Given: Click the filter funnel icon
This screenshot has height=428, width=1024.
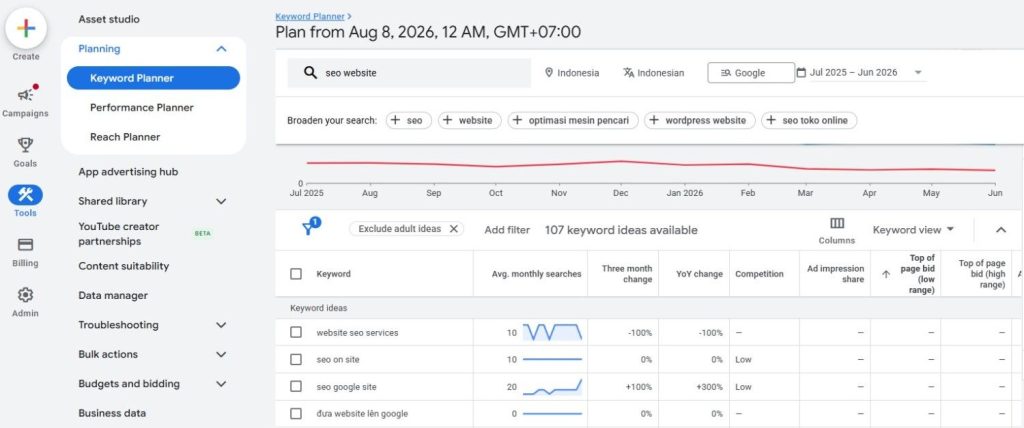Looking at the screenshot, I should point(310,227).
